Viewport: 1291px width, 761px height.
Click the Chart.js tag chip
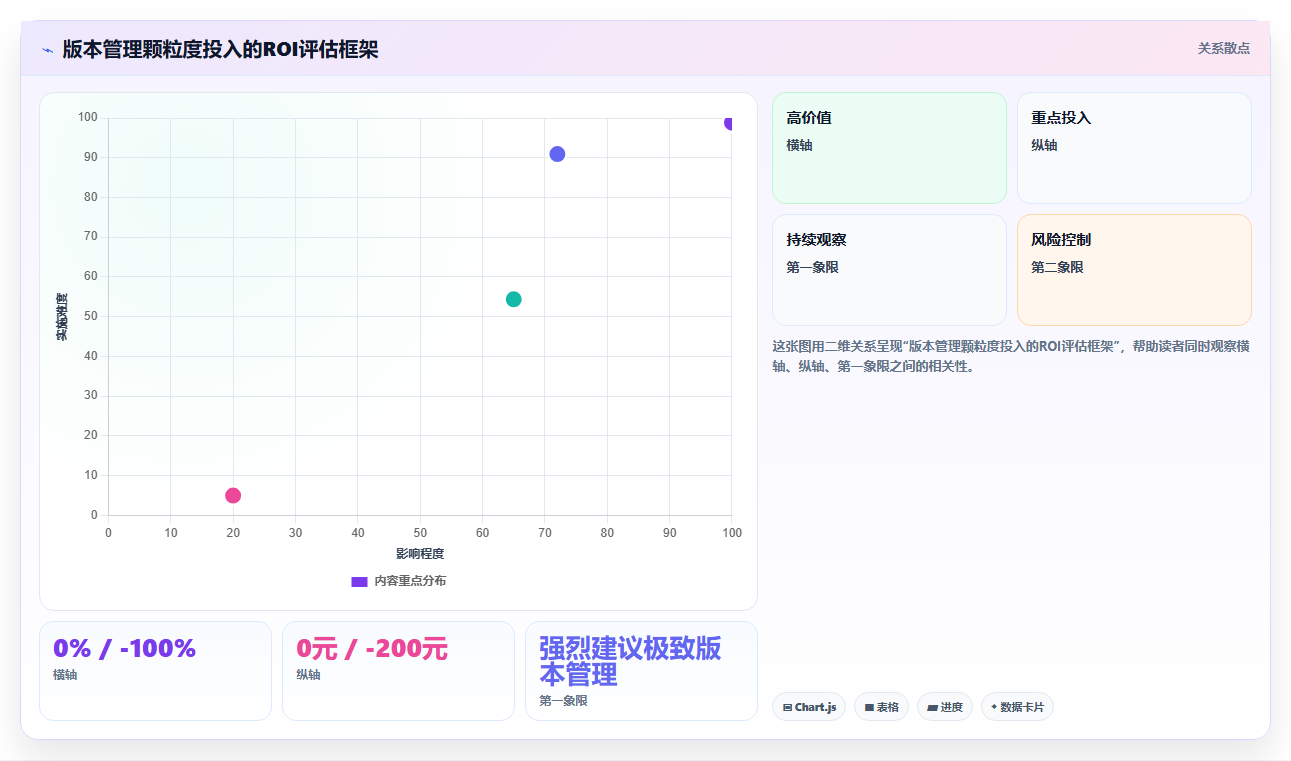[809, 707]
